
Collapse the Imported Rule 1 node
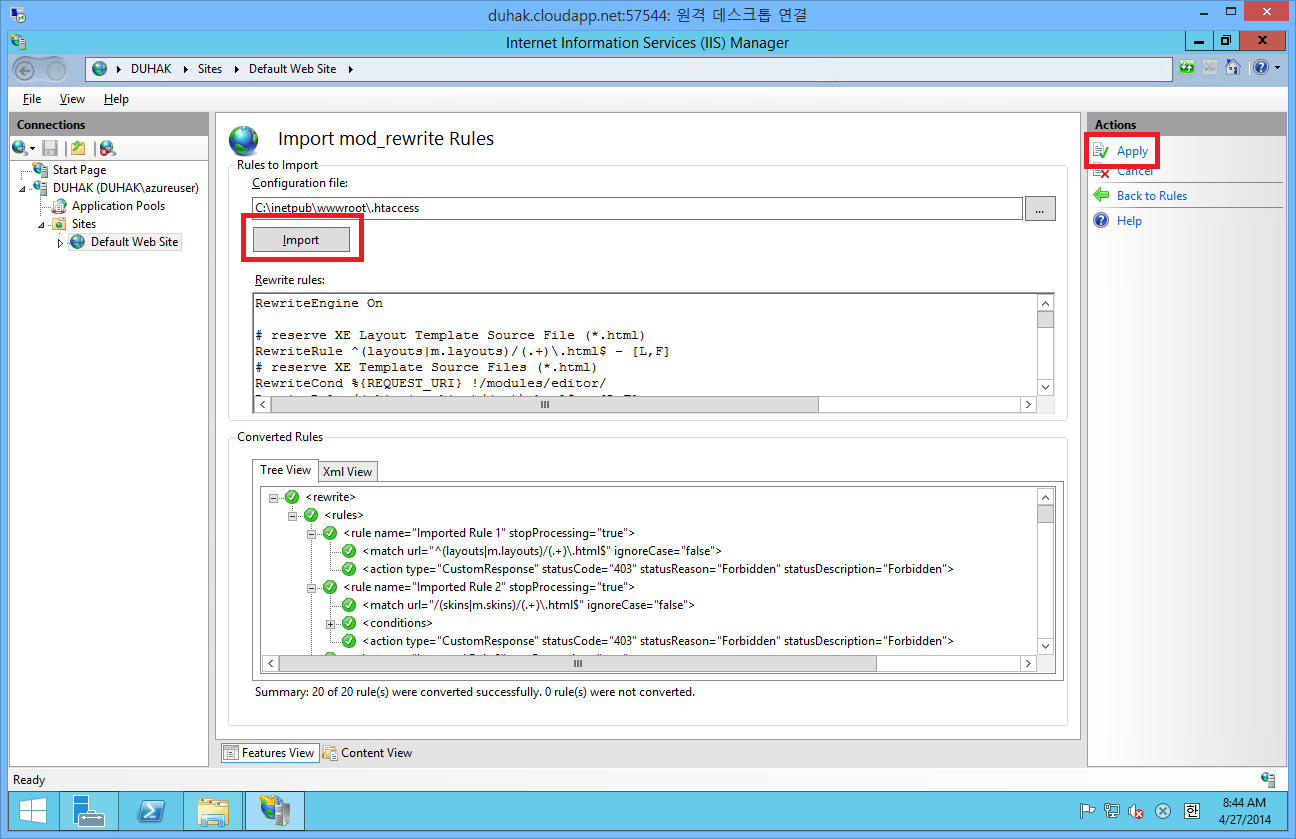coord(312,533)
